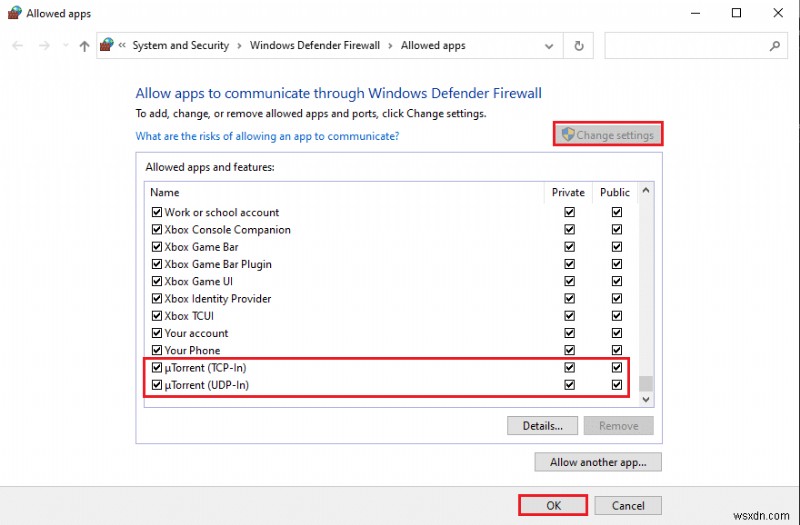Screen dimensions: 800x525
Task: Expand the breadcrumb overflow double chevron
Action: [x=122, y=45]
